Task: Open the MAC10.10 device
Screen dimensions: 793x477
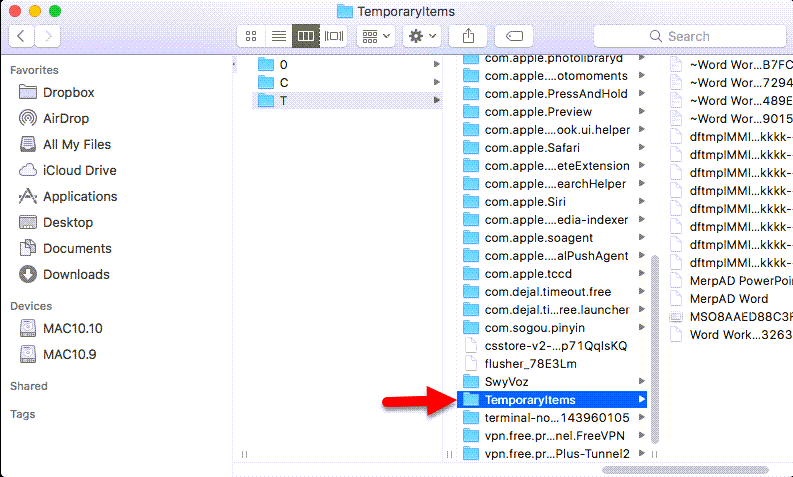Action: click(x=72, y=328)
